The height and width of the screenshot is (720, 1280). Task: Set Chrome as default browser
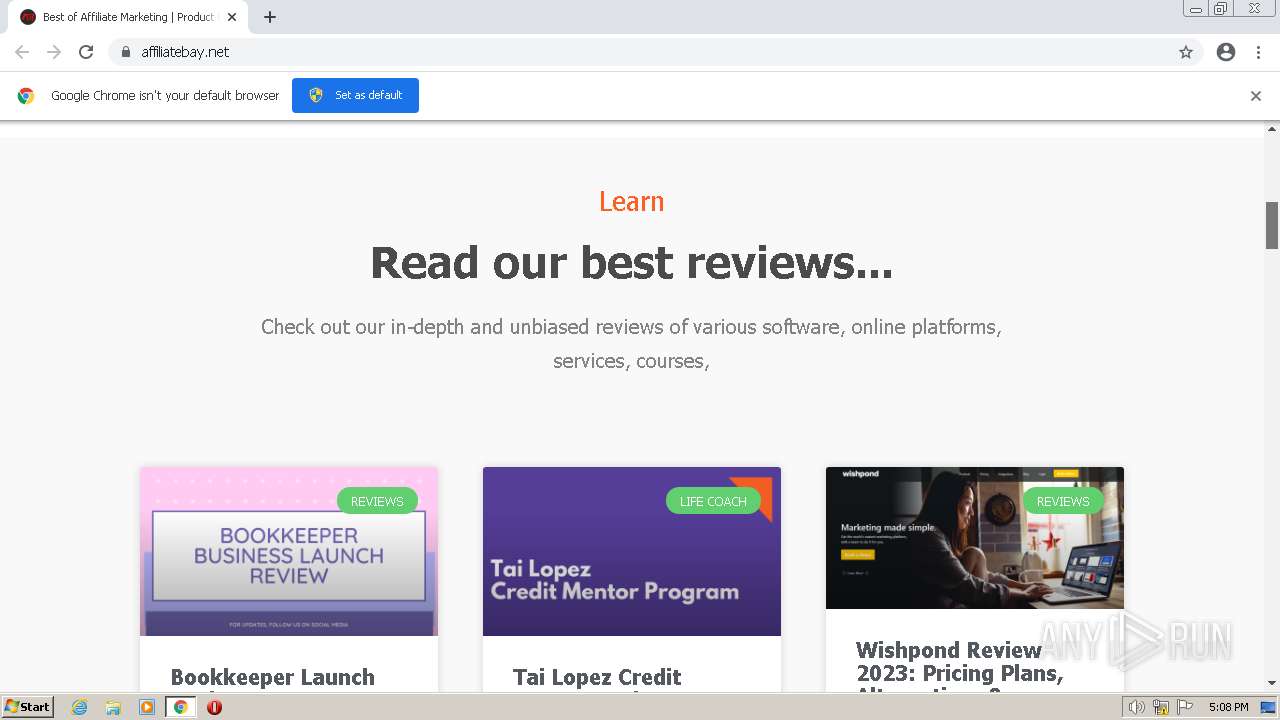[355, 95]
